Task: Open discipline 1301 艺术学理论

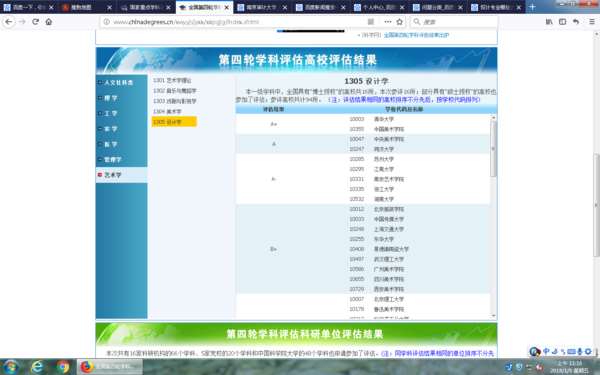Action: [x=172, y=80]
